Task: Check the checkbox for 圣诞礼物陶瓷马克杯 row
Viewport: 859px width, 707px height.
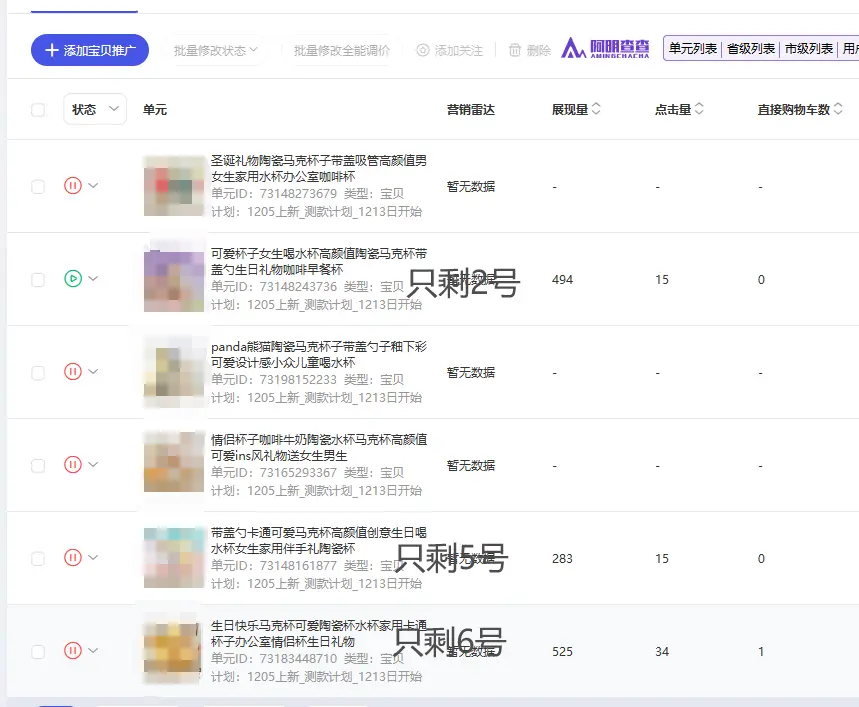Action: pyautogui.click(x=37, y=186)
